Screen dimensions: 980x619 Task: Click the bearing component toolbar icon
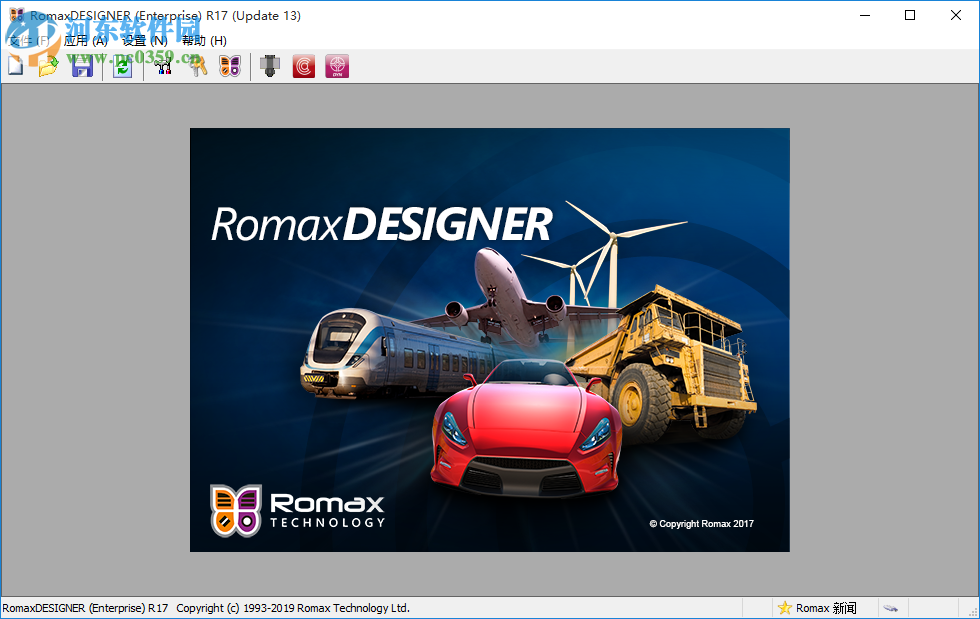[x=268, y=65]
